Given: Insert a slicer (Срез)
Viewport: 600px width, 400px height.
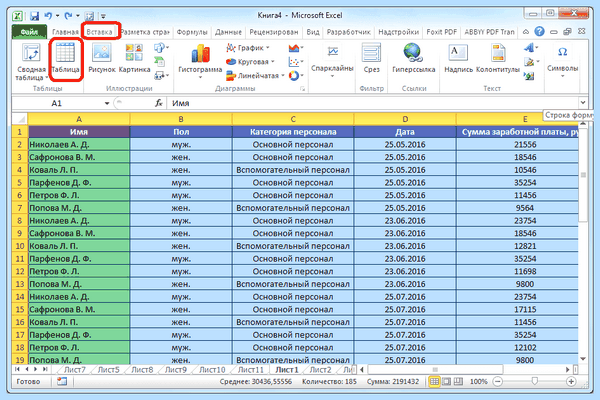Looking at the screenshot, I should pos(372,58).
